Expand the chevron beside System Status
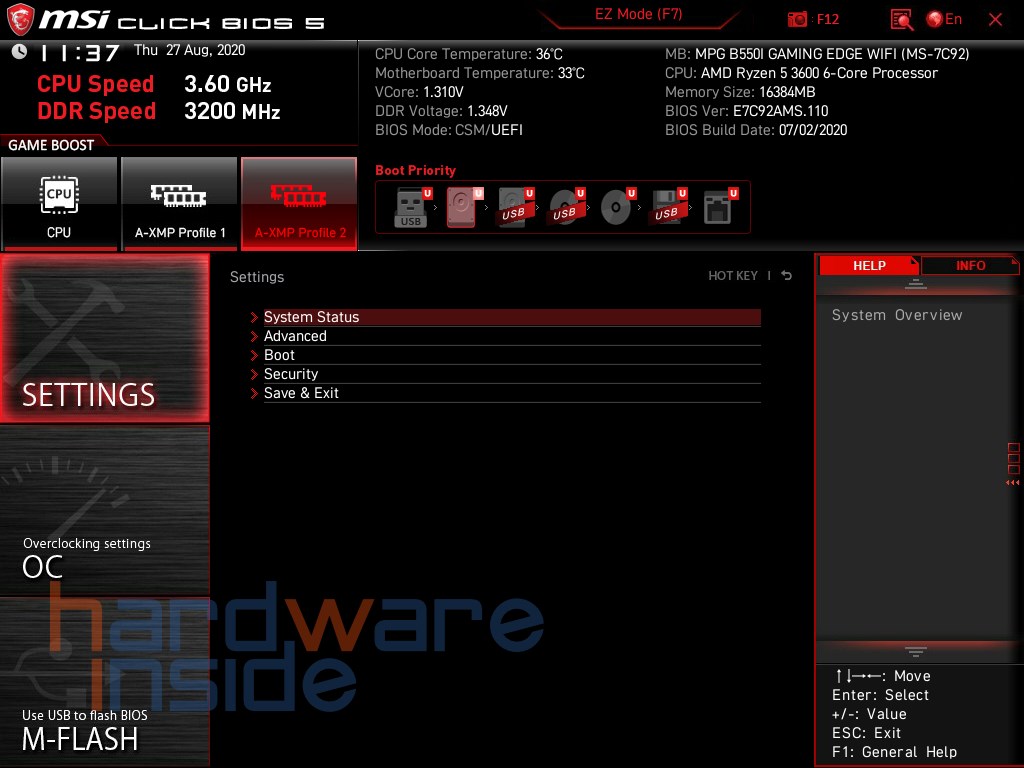 tap(254, 317)
